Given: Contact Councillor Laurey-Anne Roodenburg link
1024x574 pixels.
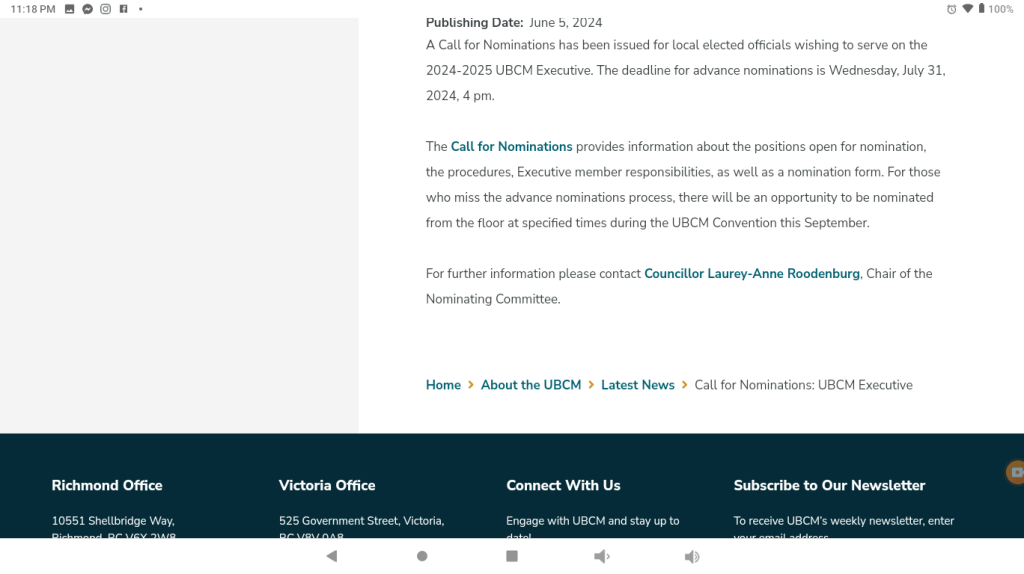Looking at the screenshot, I should (x=751, y=273).
